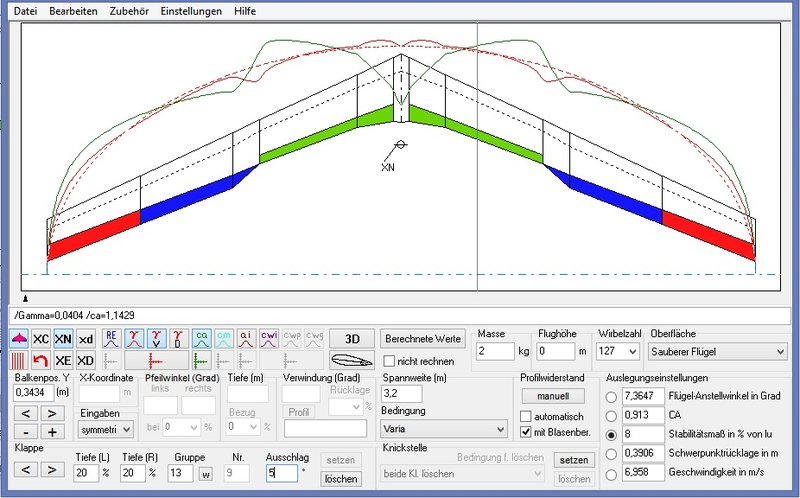Enable the 'nicht rechnen' checkbox
The height and width of the screenshot is (498, 800).
[390, 361]
